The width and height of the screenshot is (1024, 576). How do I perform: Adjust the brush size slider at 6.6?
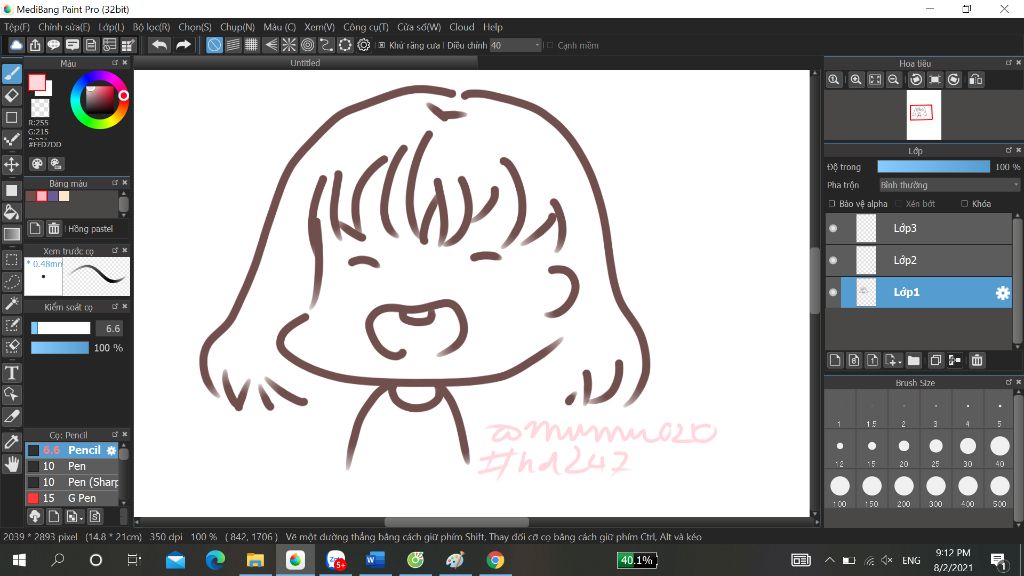tap(61, 328)
